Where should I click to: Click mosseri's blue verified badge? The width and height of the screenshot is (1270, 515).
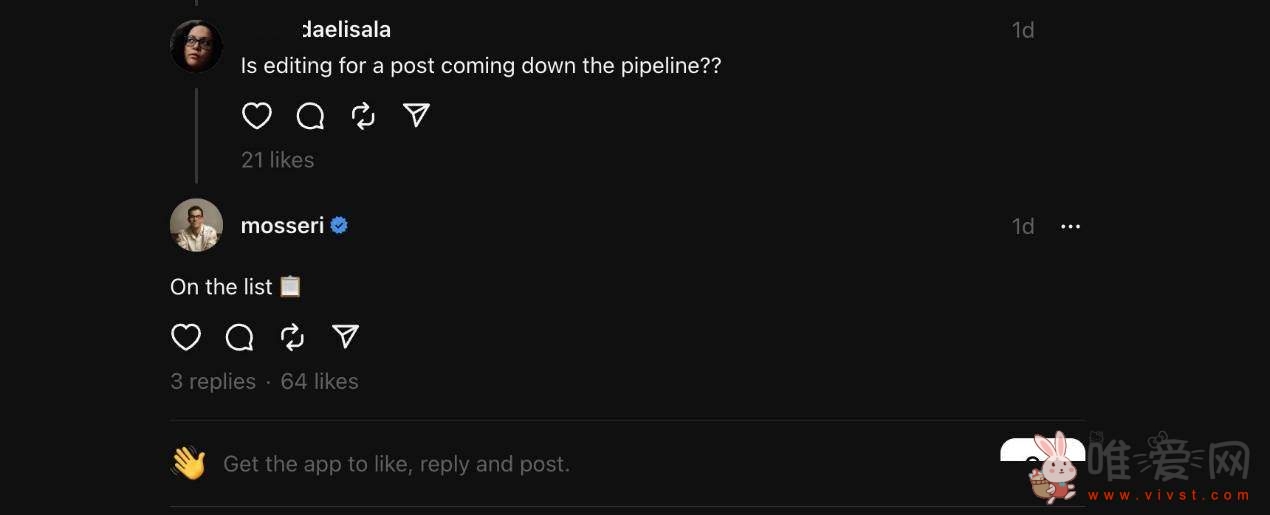coord(339,226)
